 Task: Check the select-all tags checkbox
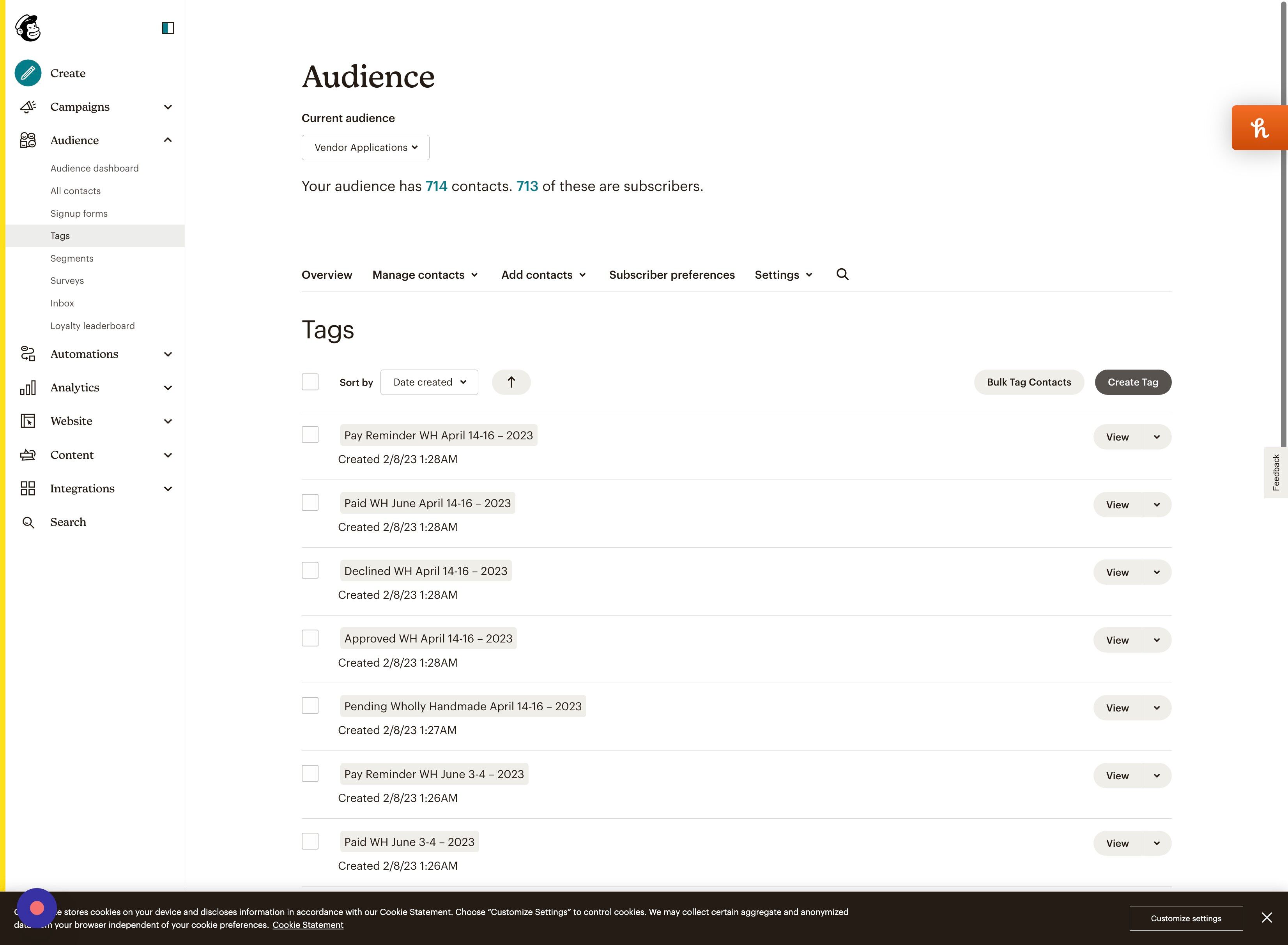pyautogui.click(x=310, y=382)
